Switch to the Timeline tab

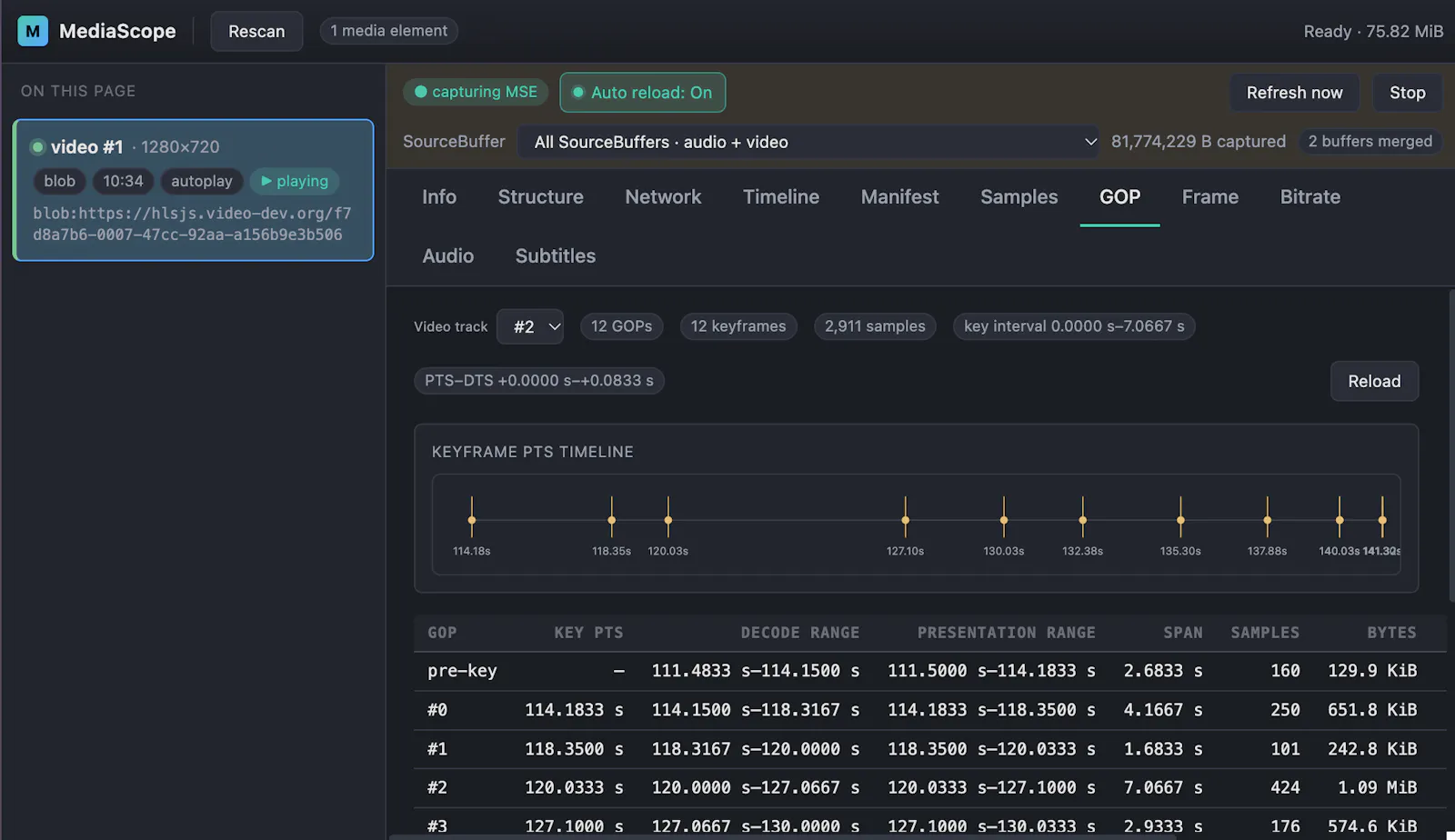click(x=781, y=197)
